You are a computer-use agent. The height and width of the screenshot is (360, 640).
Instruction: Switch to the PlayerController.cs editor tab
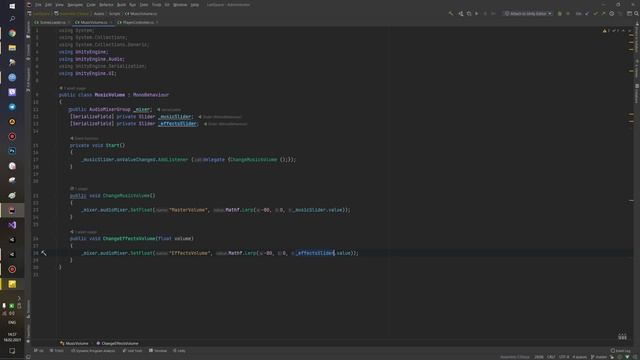136,22
